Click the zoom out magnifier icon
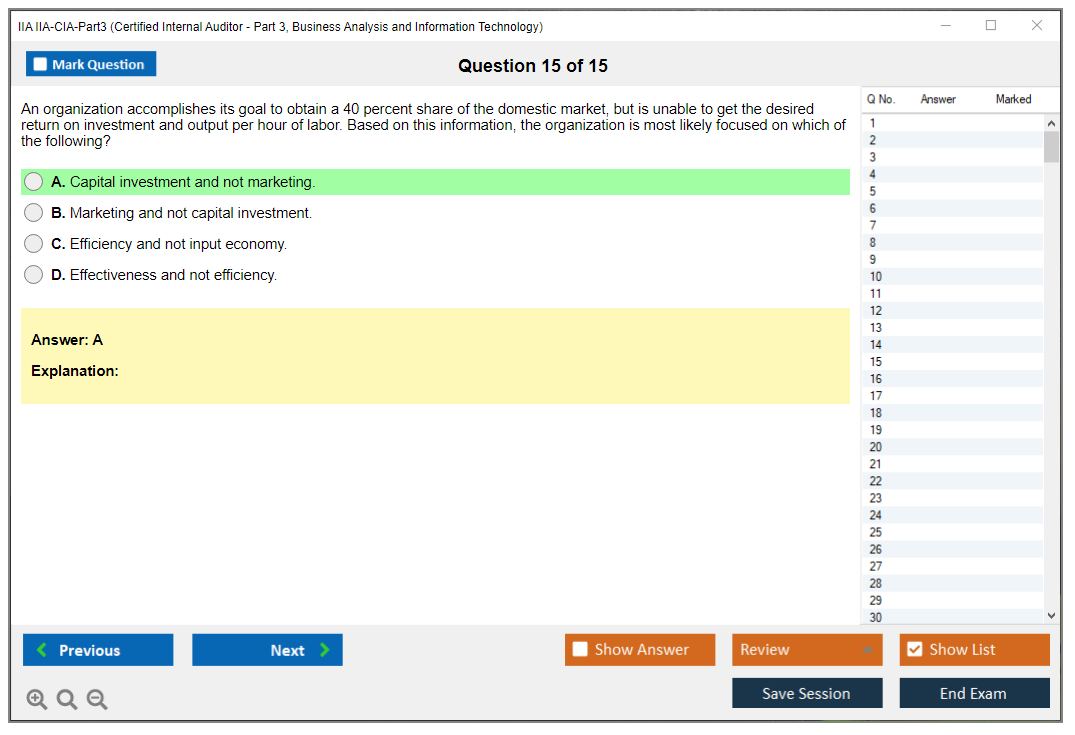The image size is (1075, 735). [97, 700]
